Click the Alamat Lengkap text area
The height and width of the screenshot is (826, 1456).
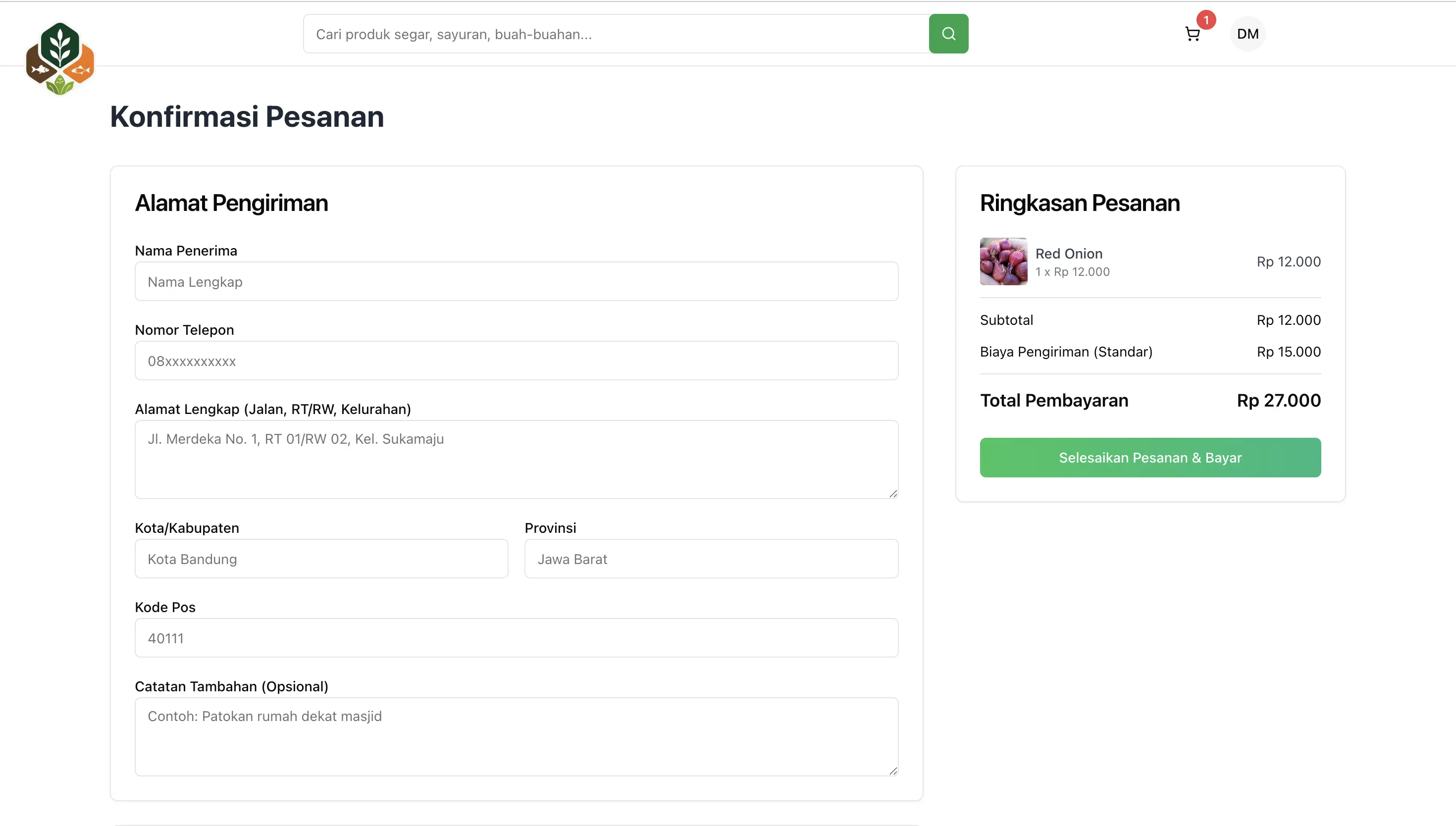[516, 460]
